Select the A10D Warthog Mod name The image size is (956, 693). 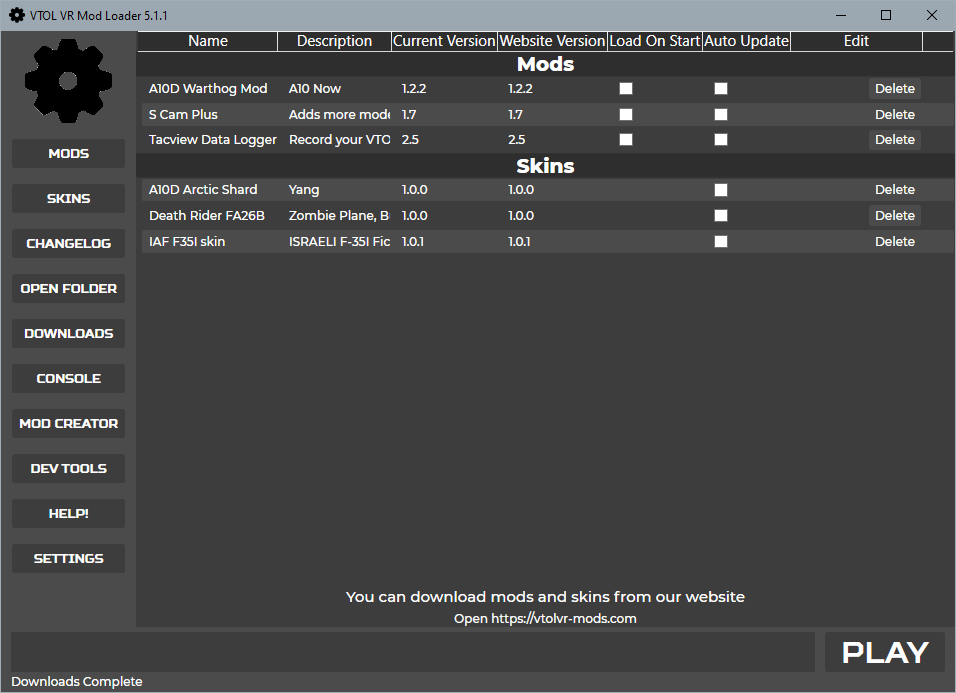[x=208, y=89]
